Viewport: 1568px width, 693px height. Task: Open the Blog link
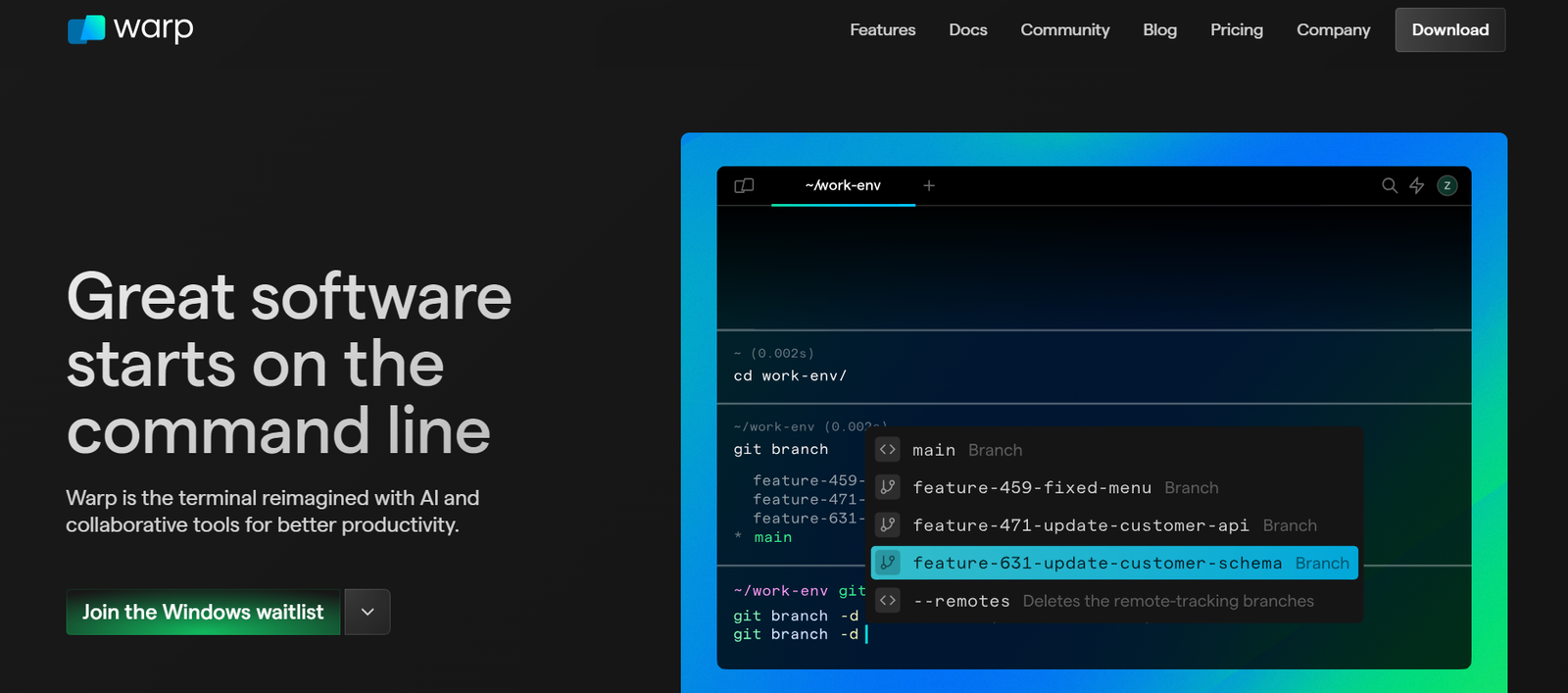coord(1159,30)
